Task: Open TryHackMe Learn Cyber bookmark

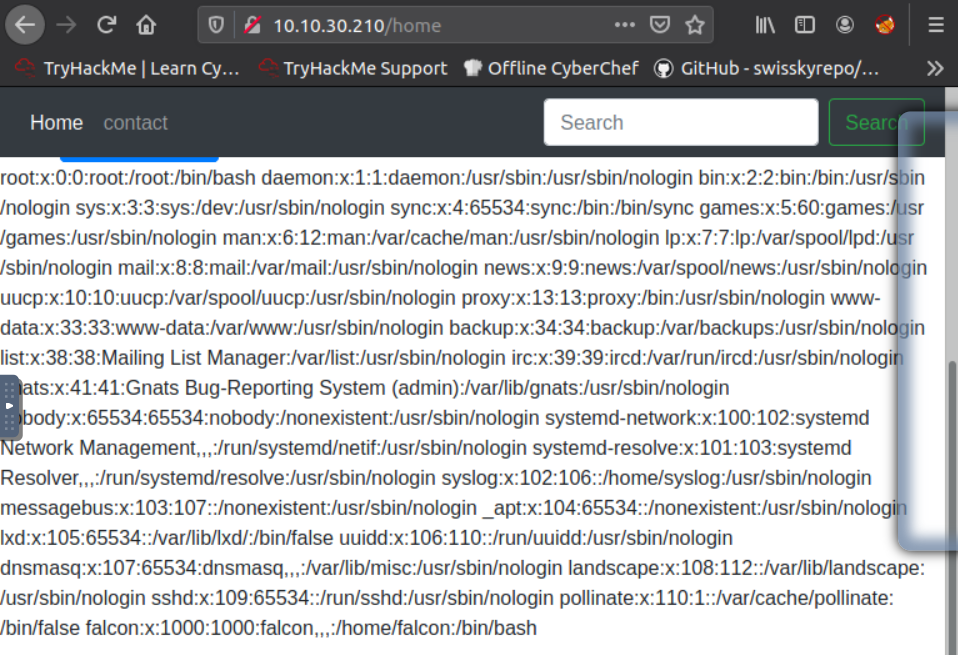Action: 127,68
